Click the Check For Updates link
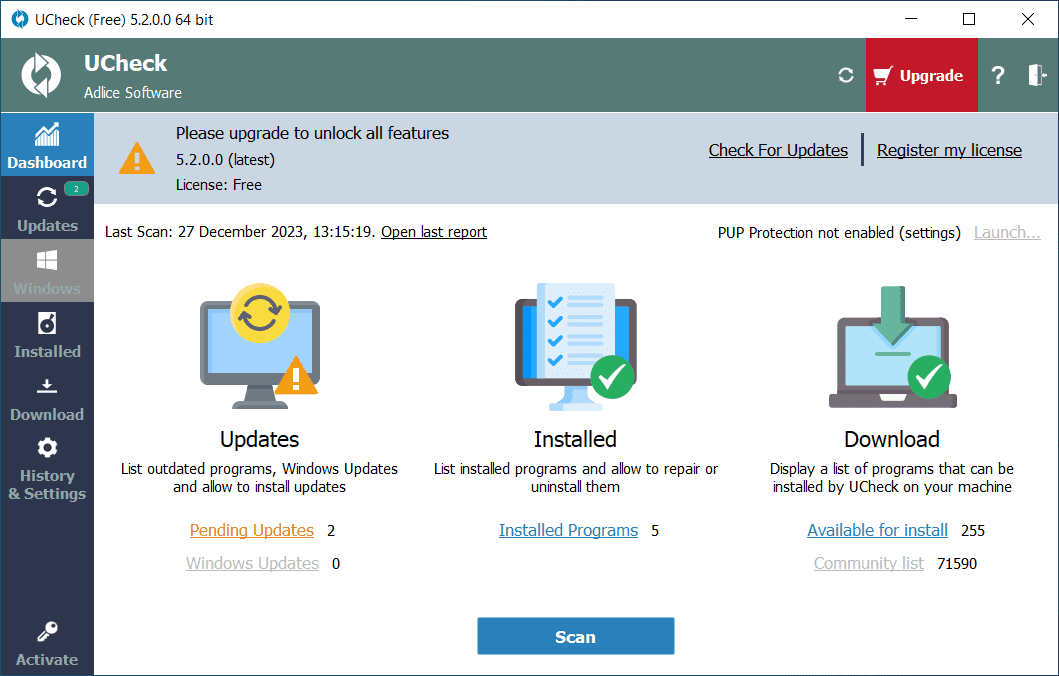The height and width of the screenshot is (676, 1059). 778,150
